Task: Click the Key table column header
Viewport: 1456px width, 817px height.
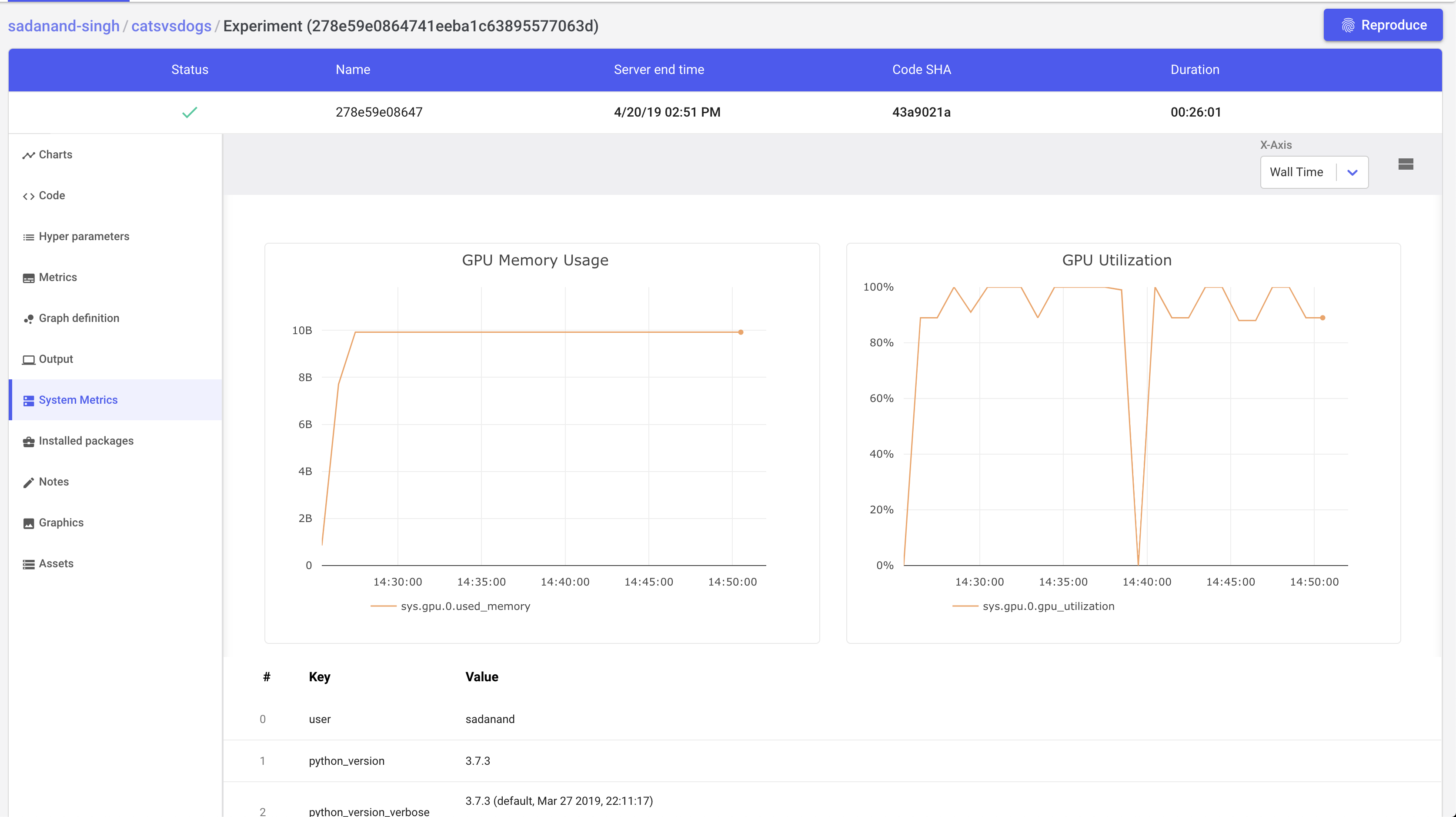Action: [319, 677]
